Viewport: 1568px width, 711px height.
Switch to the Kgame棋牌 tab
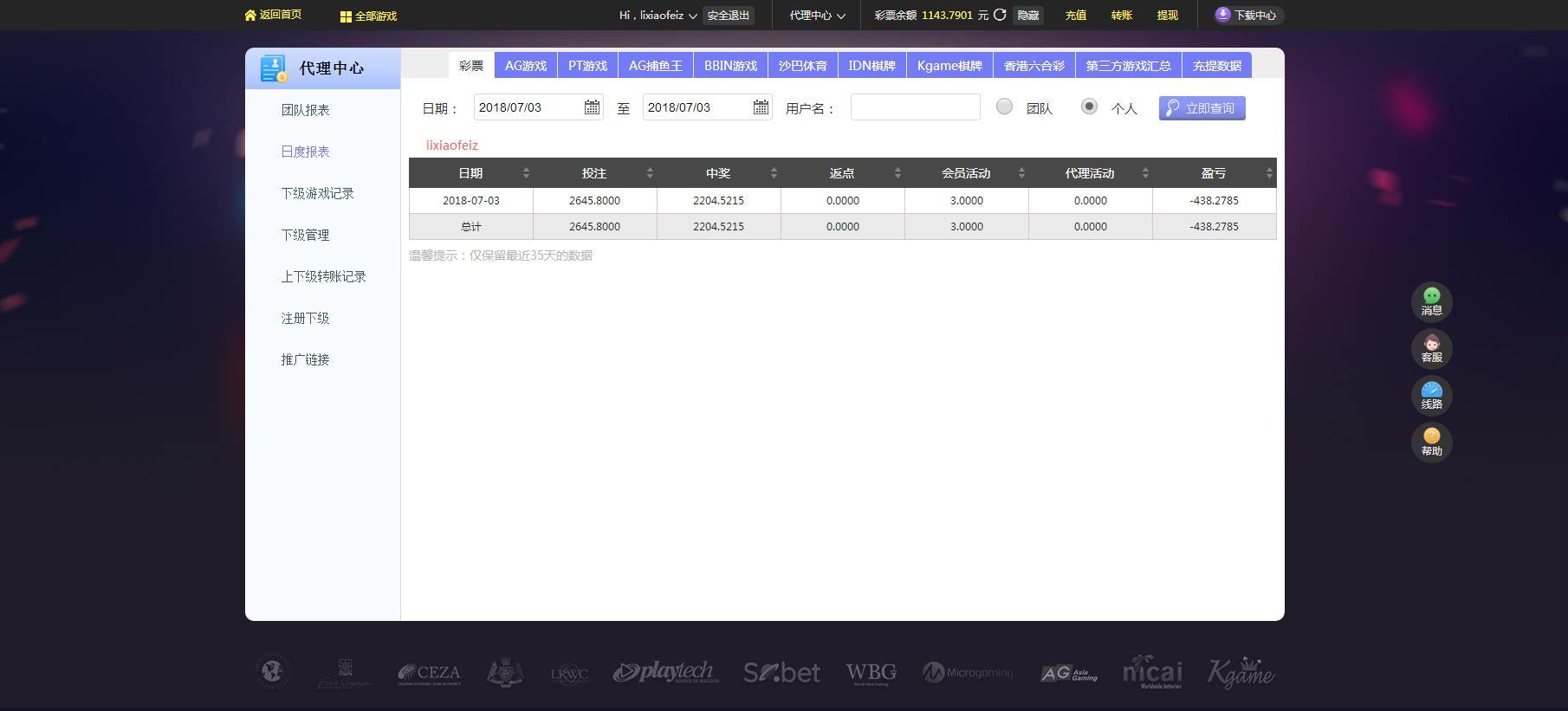click(x=950, y=66)
